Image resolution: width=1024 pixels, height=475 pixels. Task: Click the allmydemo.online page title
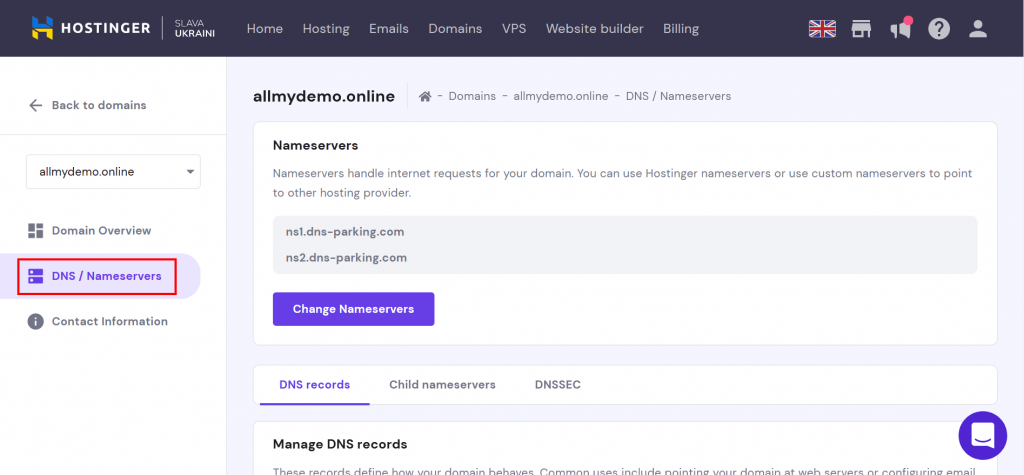tap(324, 97)
